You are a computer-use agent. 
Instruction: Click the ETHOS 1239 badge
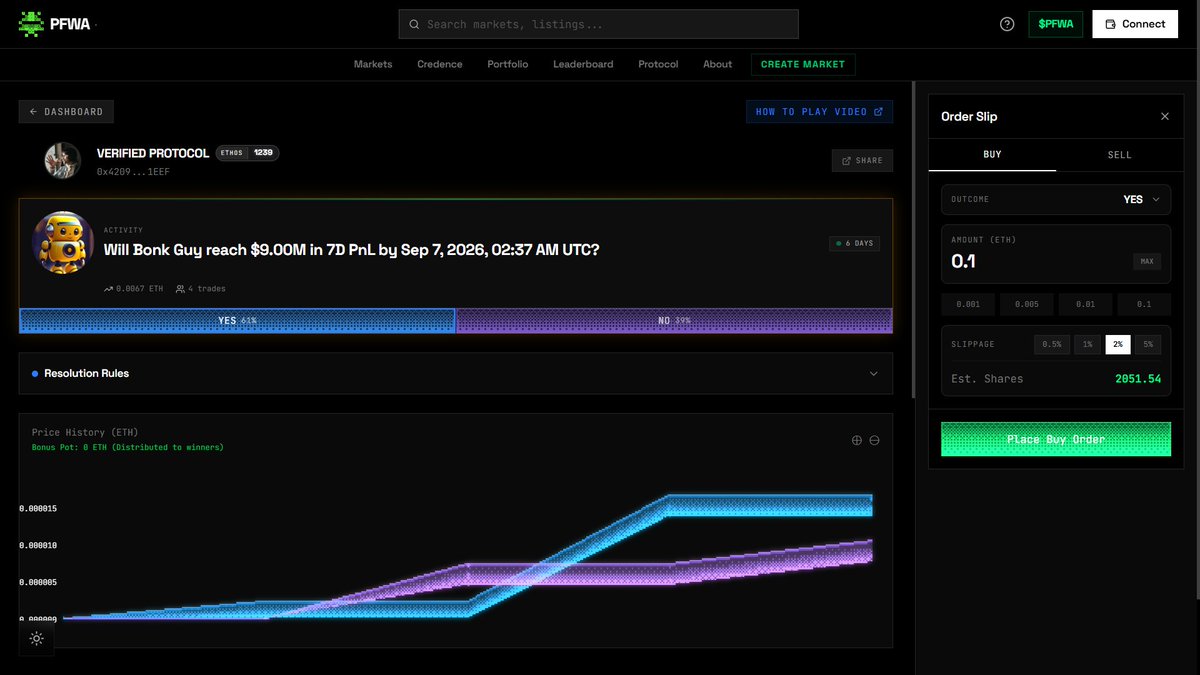pos(248,153)
